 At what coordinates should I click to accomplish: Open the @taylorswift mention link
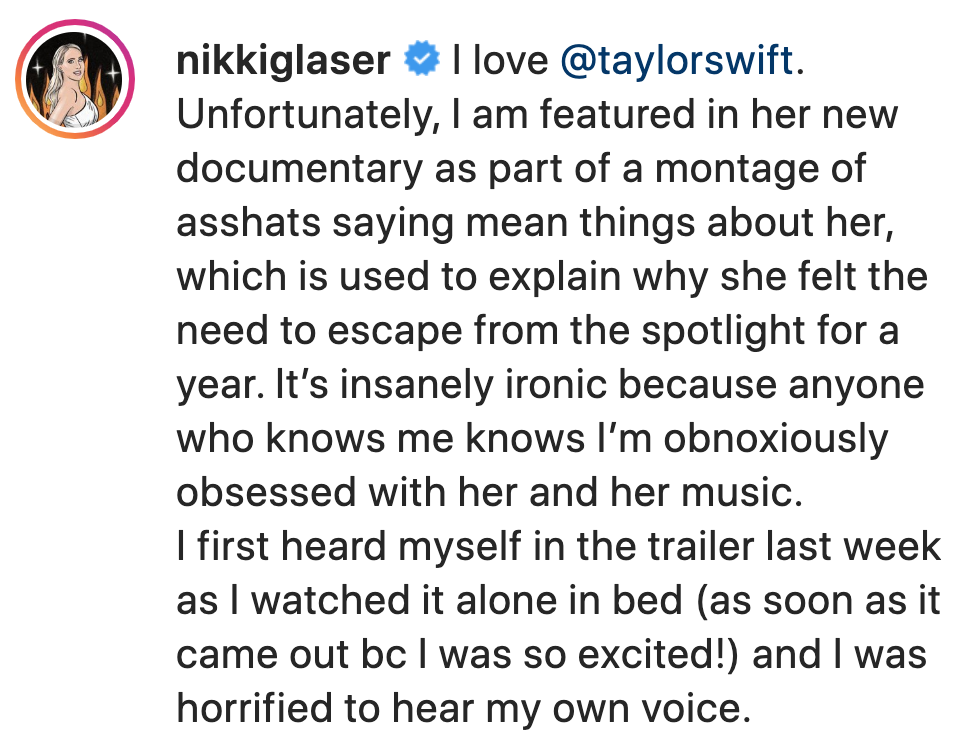pos(678,60)
